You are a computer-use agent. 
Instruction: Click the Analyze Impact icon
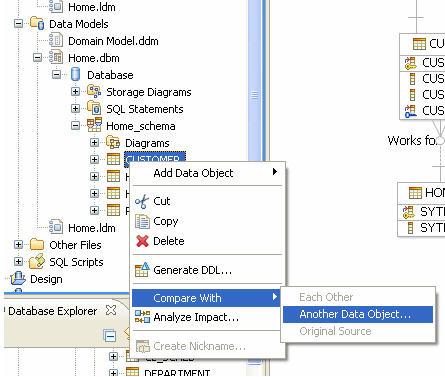coord(142,317)
